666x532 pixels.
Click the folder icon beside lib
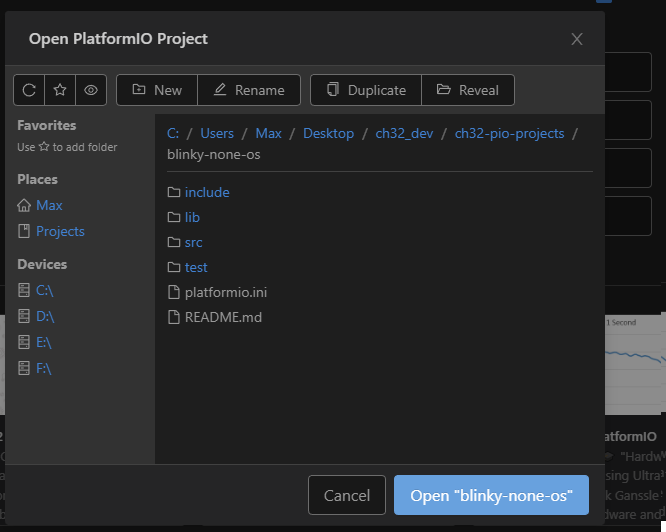tap(174, 217)
